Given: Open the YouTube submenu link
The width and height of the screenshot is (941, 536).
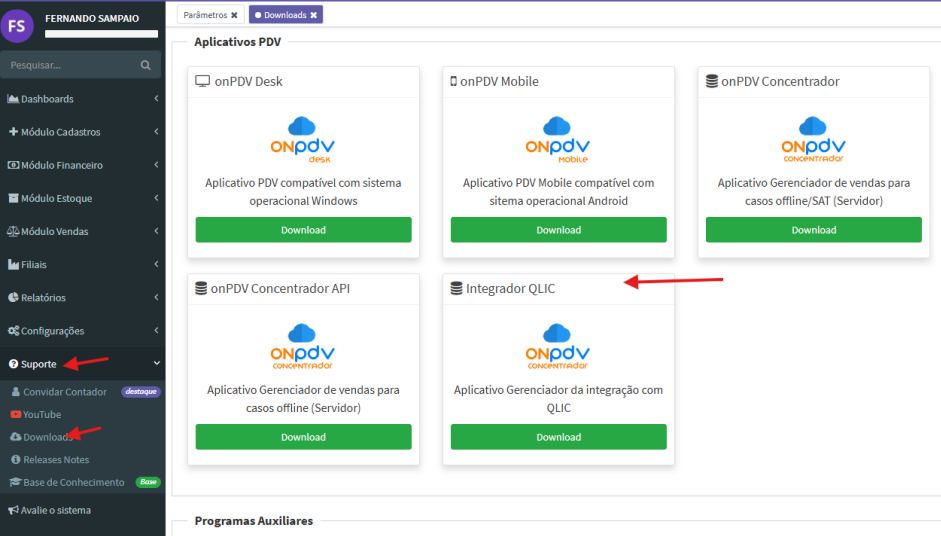Looking at the screenshot, I should coord(42,415).
